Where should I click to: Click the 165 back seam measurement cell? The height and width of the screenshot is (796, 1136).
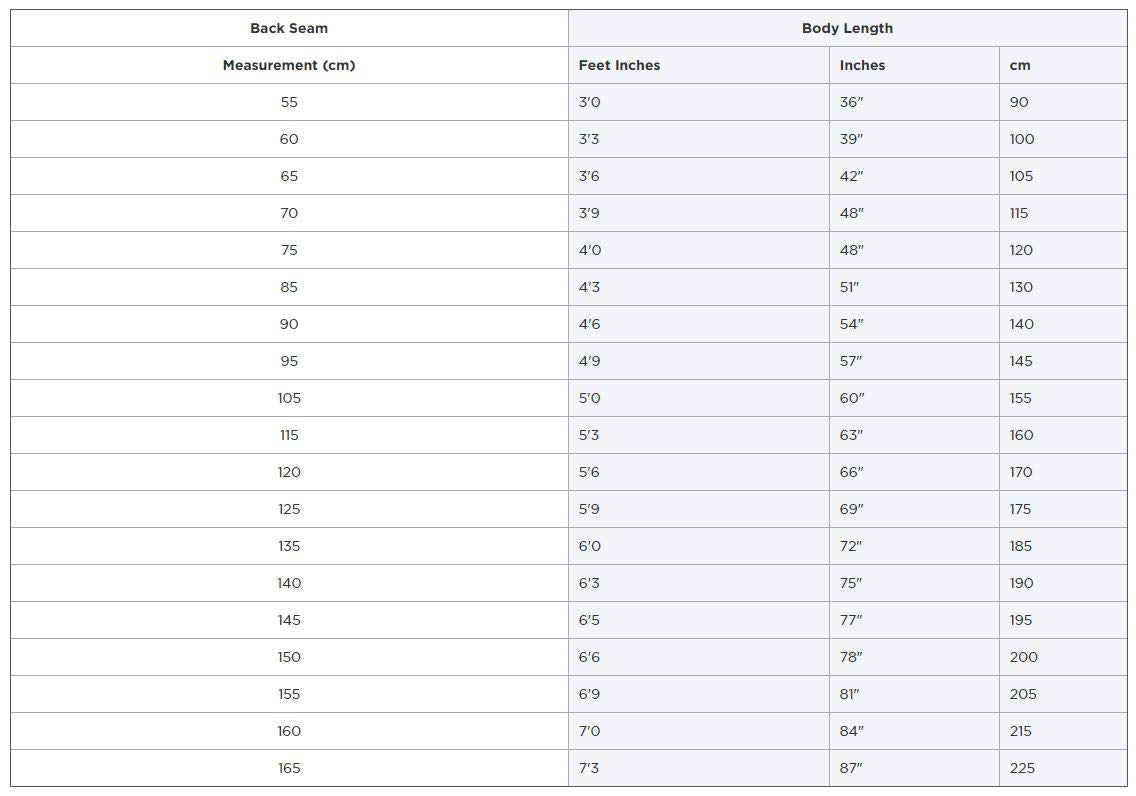289,768
